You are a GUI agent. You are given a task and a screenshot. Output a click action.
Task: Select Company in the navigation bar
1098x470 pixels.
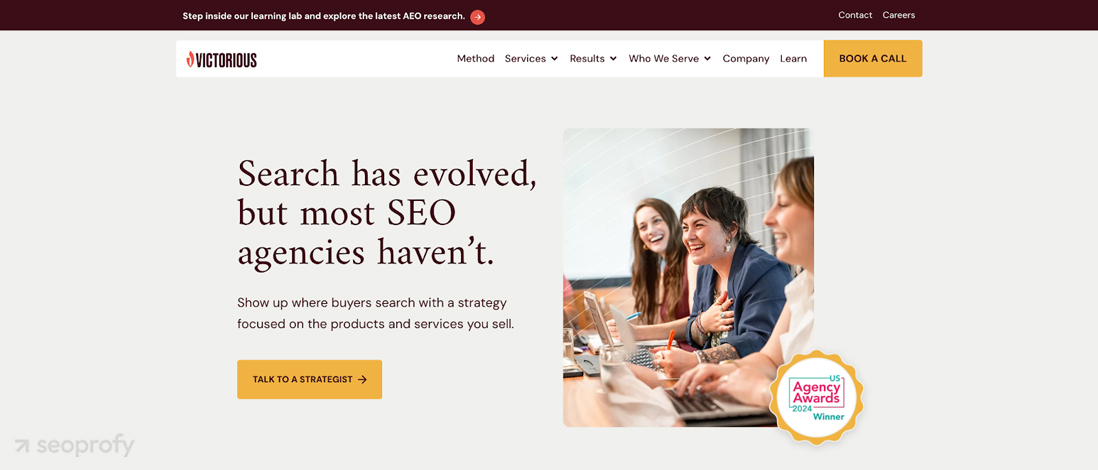(x=746, y=59)
